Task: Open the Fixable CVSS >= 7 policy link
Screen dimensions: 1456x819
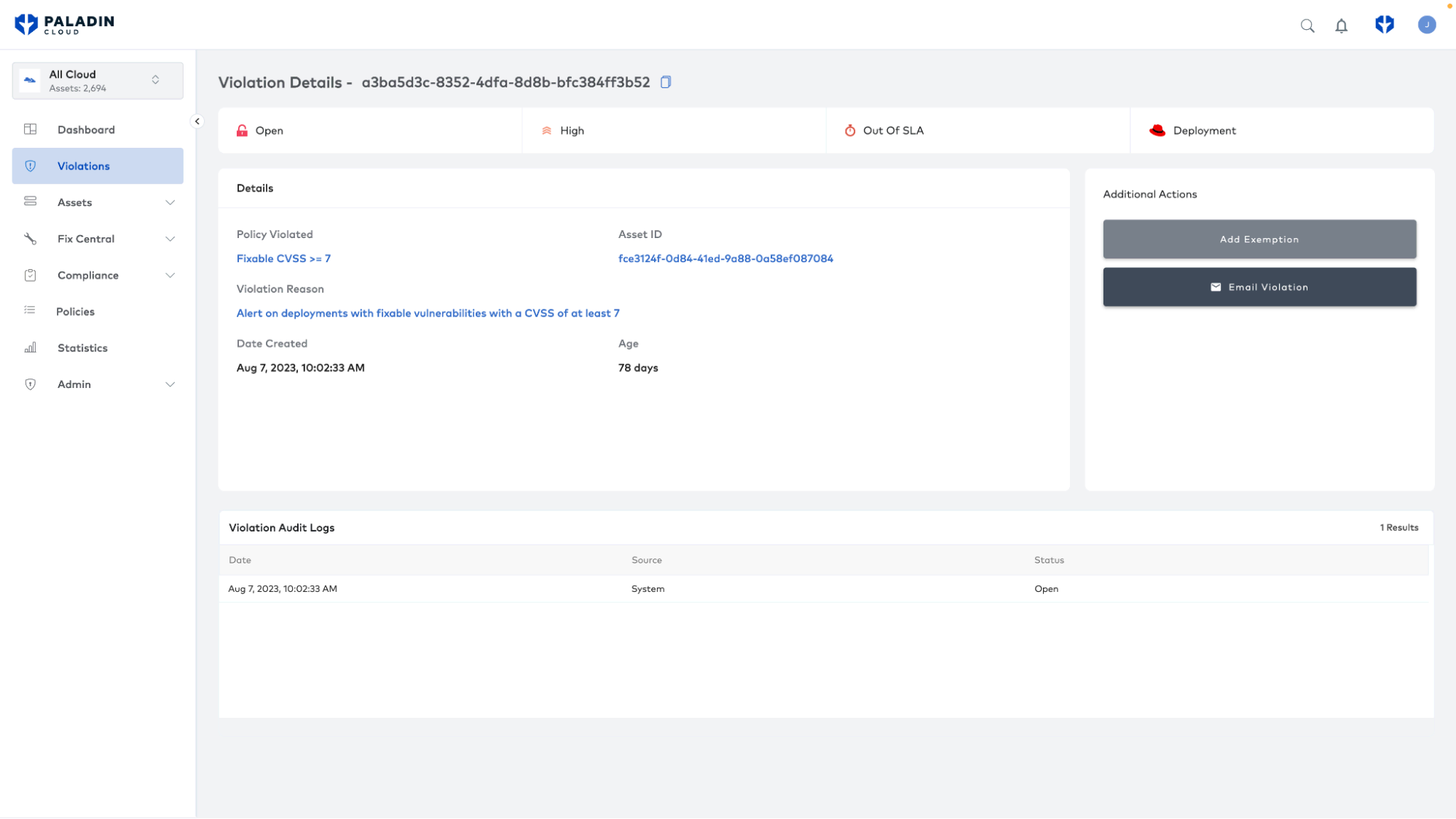Action: (x=283, y=258)
